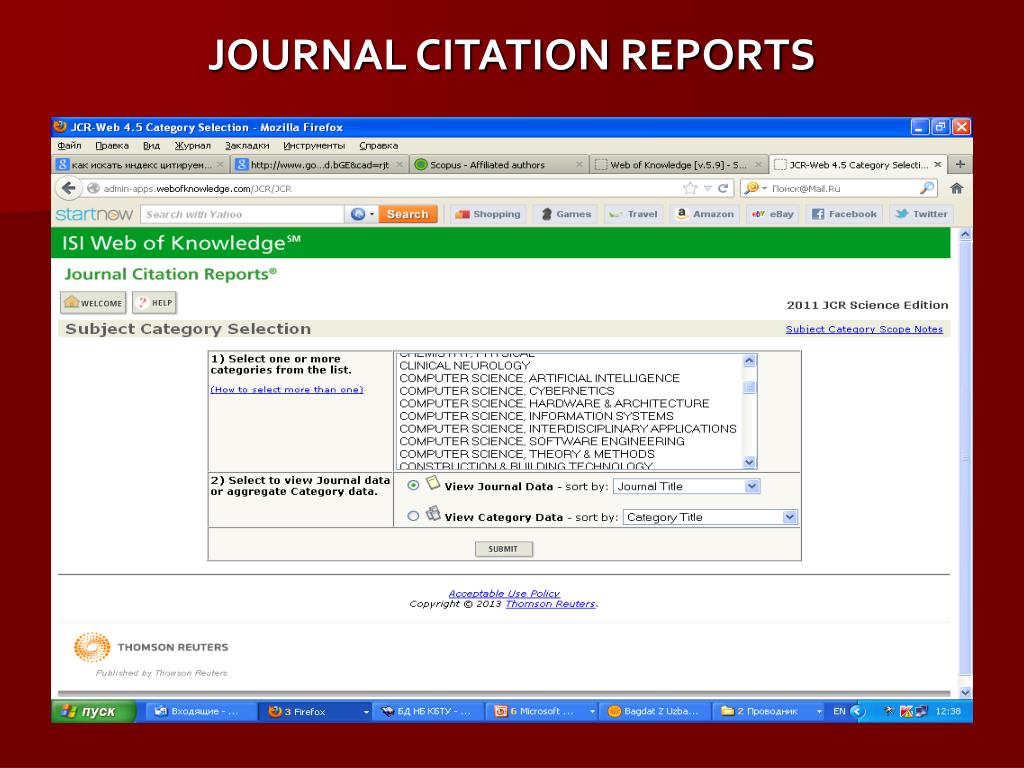Screen dimensions: 1024x768
Task: Open the Mail.Ru search engine dropdown
Action: coord(764,188)
